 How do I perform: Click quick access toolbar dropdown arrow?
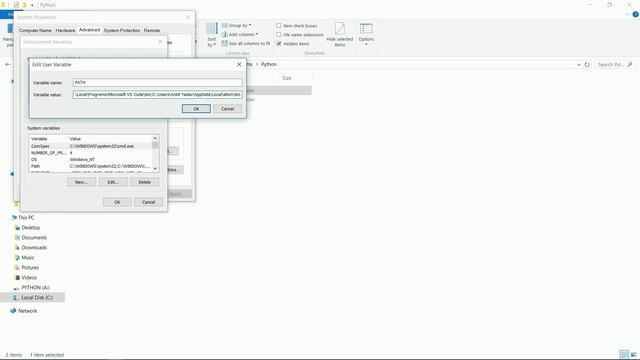tap(32, 5)
